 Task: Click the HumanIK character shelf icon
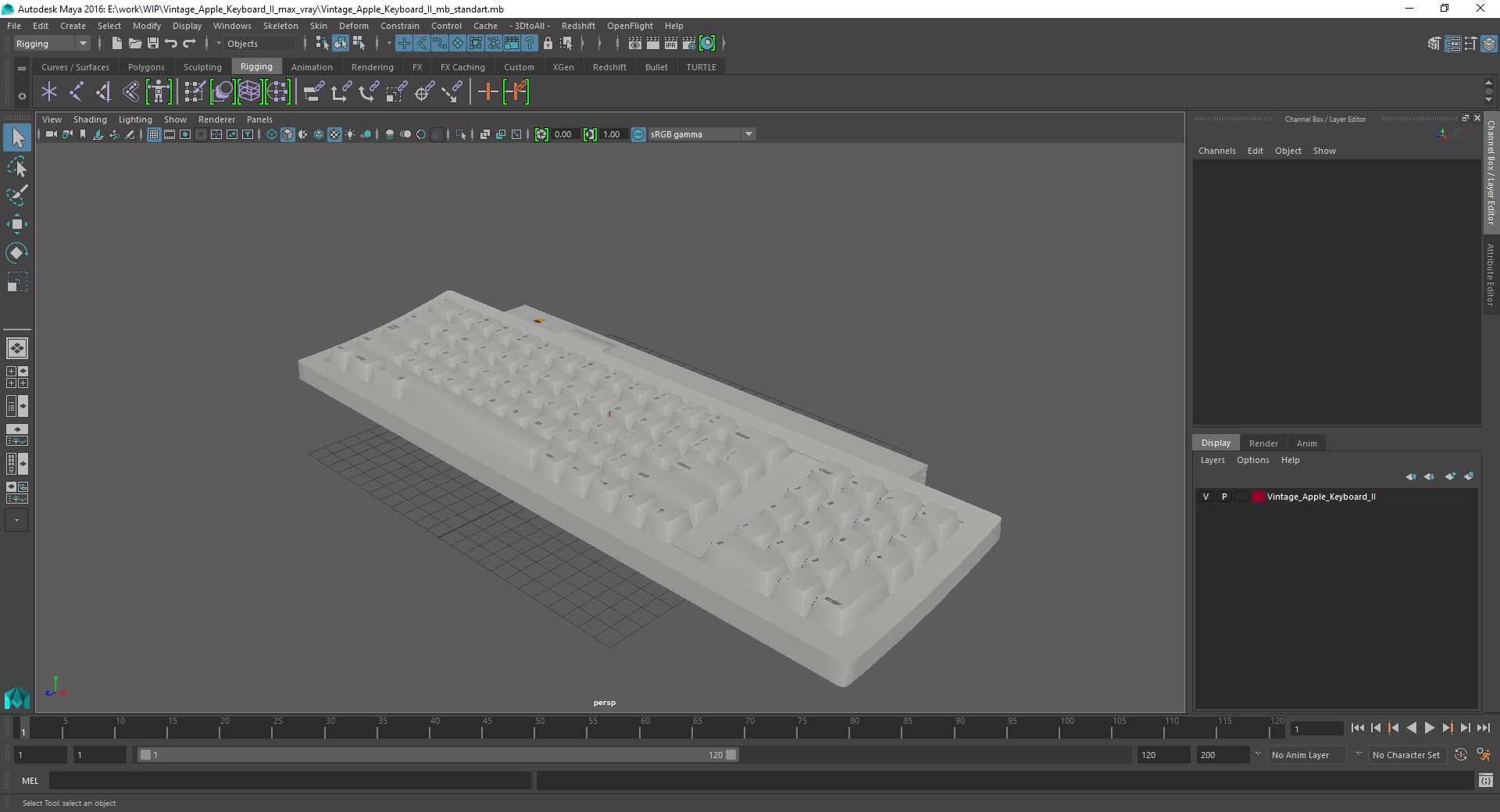(x=159, y=92)
